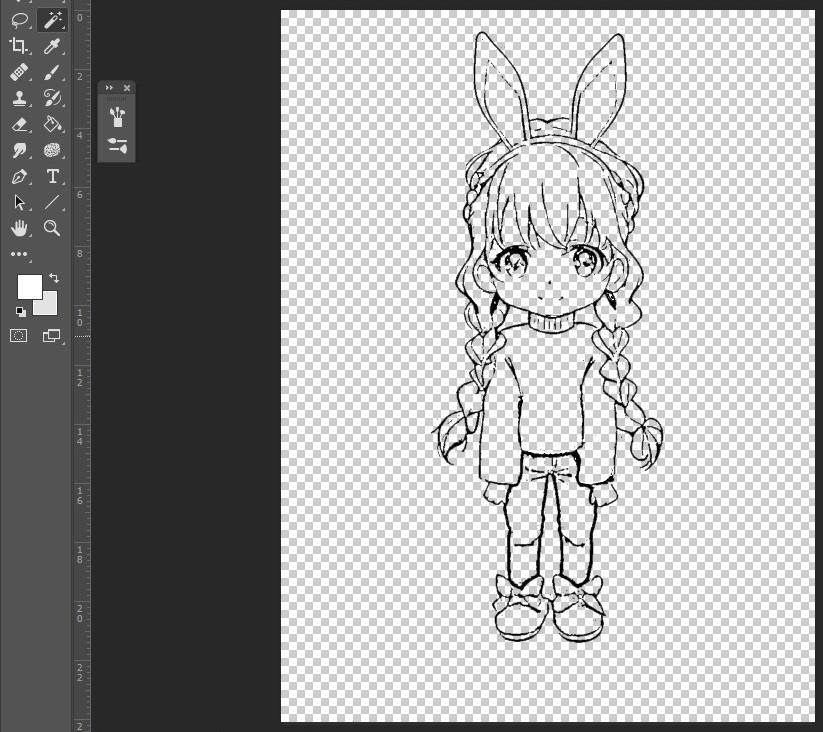Select the Spot Healing Brush tool
The width and height of the screenshot is (823, 732).
click(19, 72)
